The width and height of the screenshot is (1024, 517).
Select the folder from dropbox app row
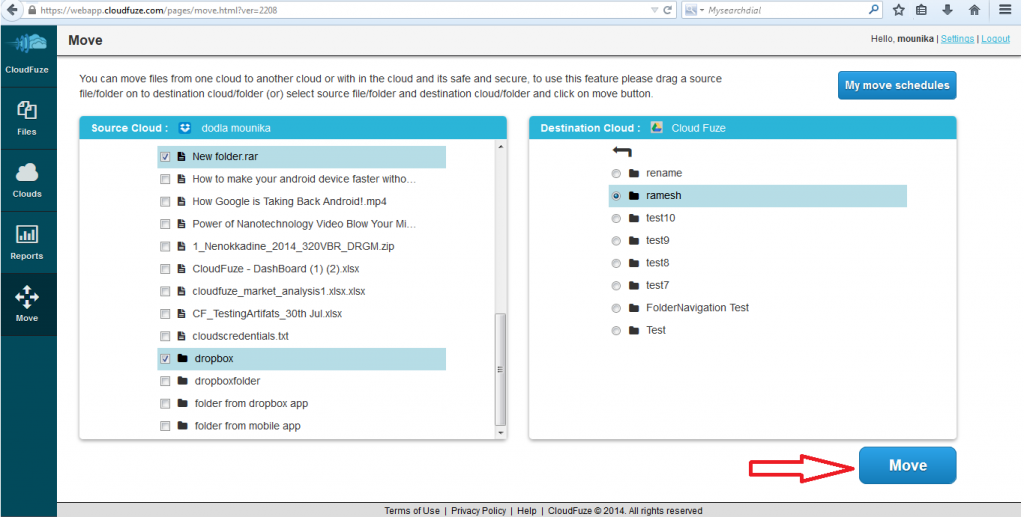[x=302, y=403]
